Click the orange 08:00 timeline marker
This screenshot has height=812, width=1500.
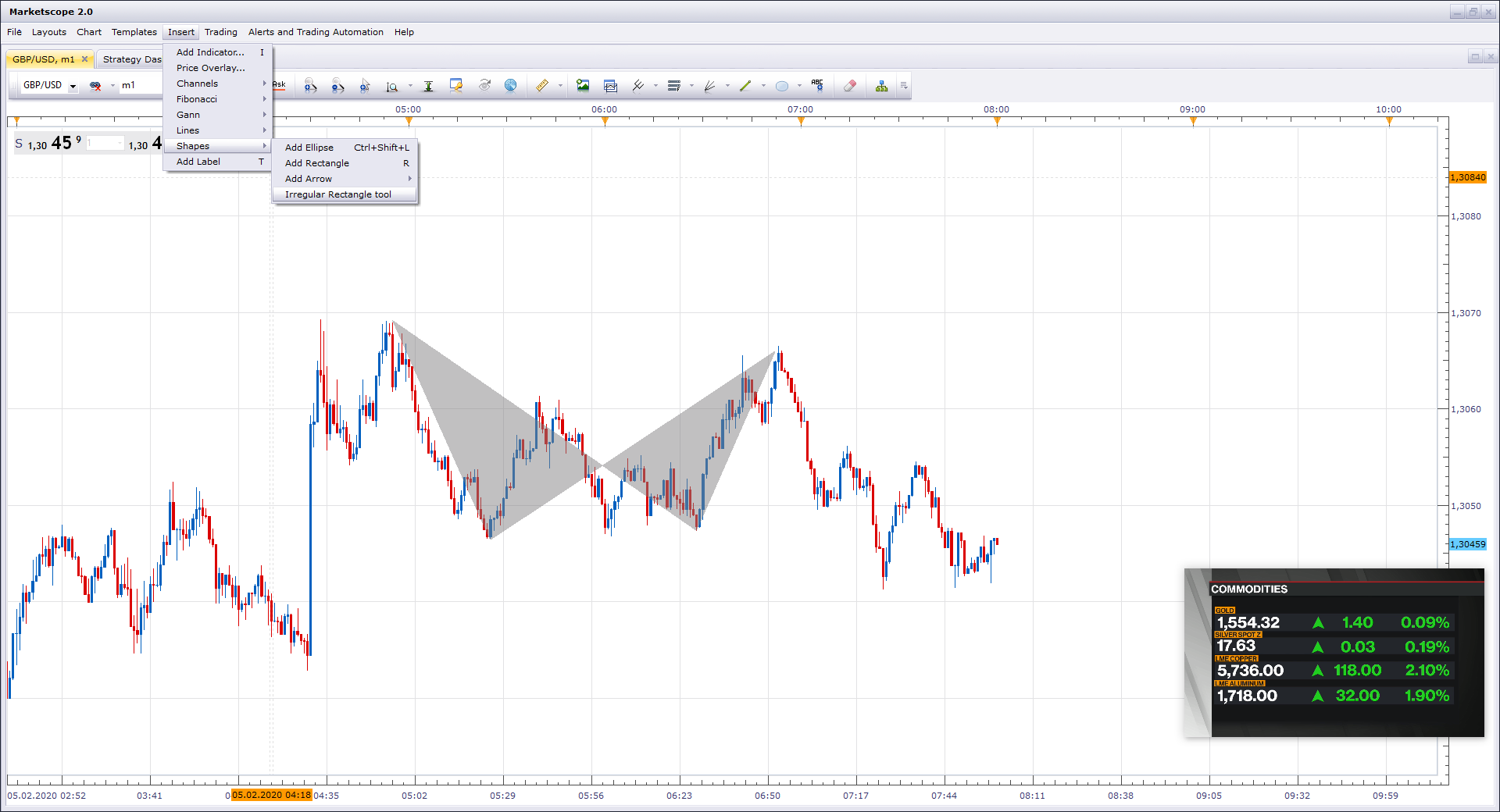tap(997, 120)
